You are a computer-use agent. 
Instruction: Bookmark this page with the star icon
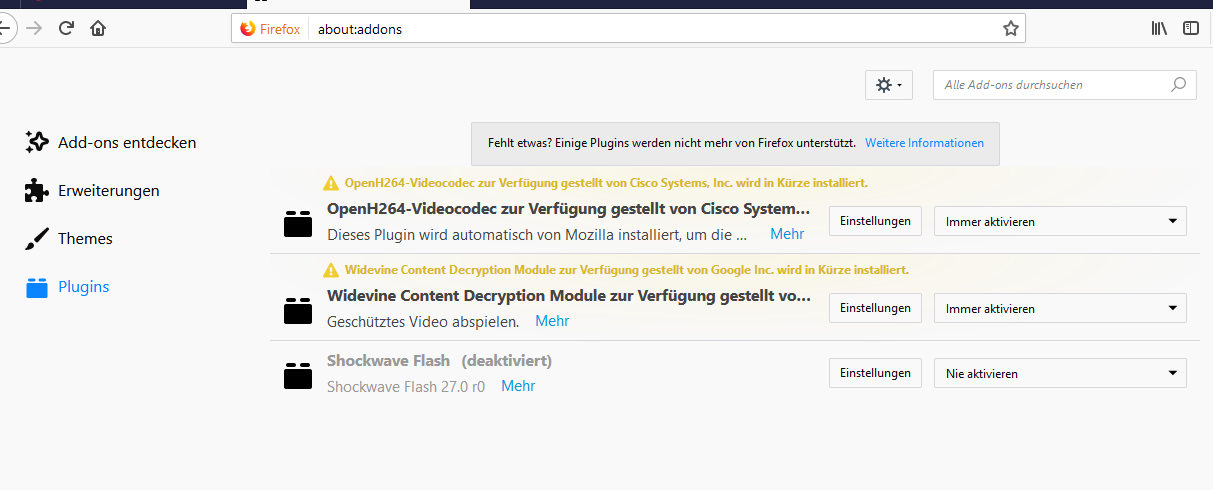coord(1010,29)
